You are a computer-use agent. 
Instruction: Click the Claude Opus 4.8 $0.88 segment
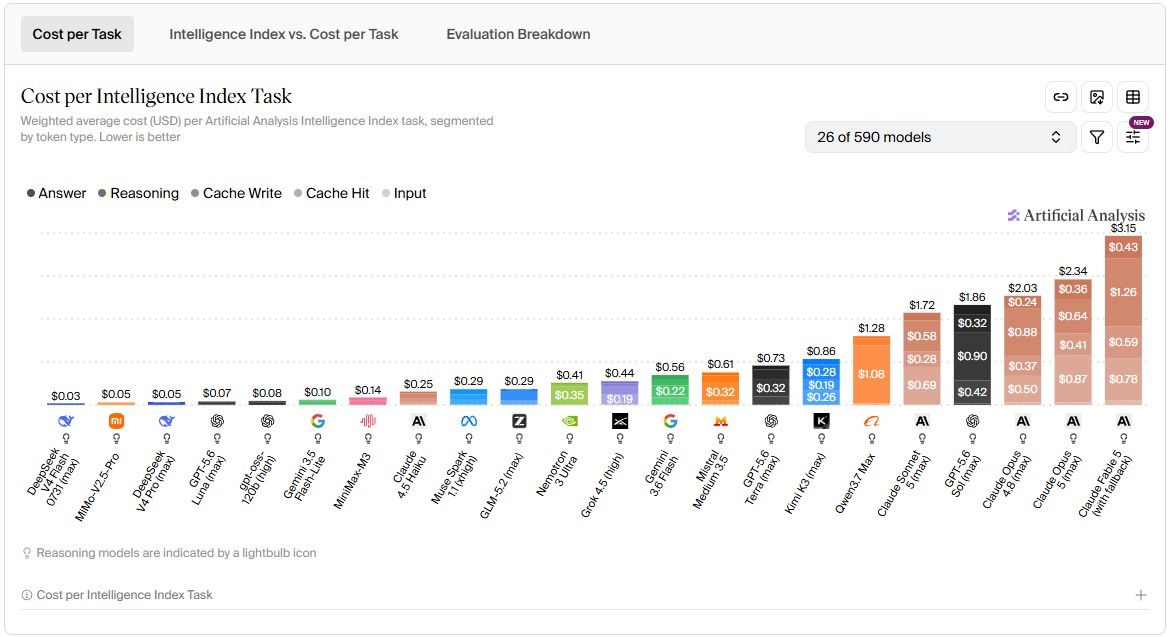point(1023,332)
